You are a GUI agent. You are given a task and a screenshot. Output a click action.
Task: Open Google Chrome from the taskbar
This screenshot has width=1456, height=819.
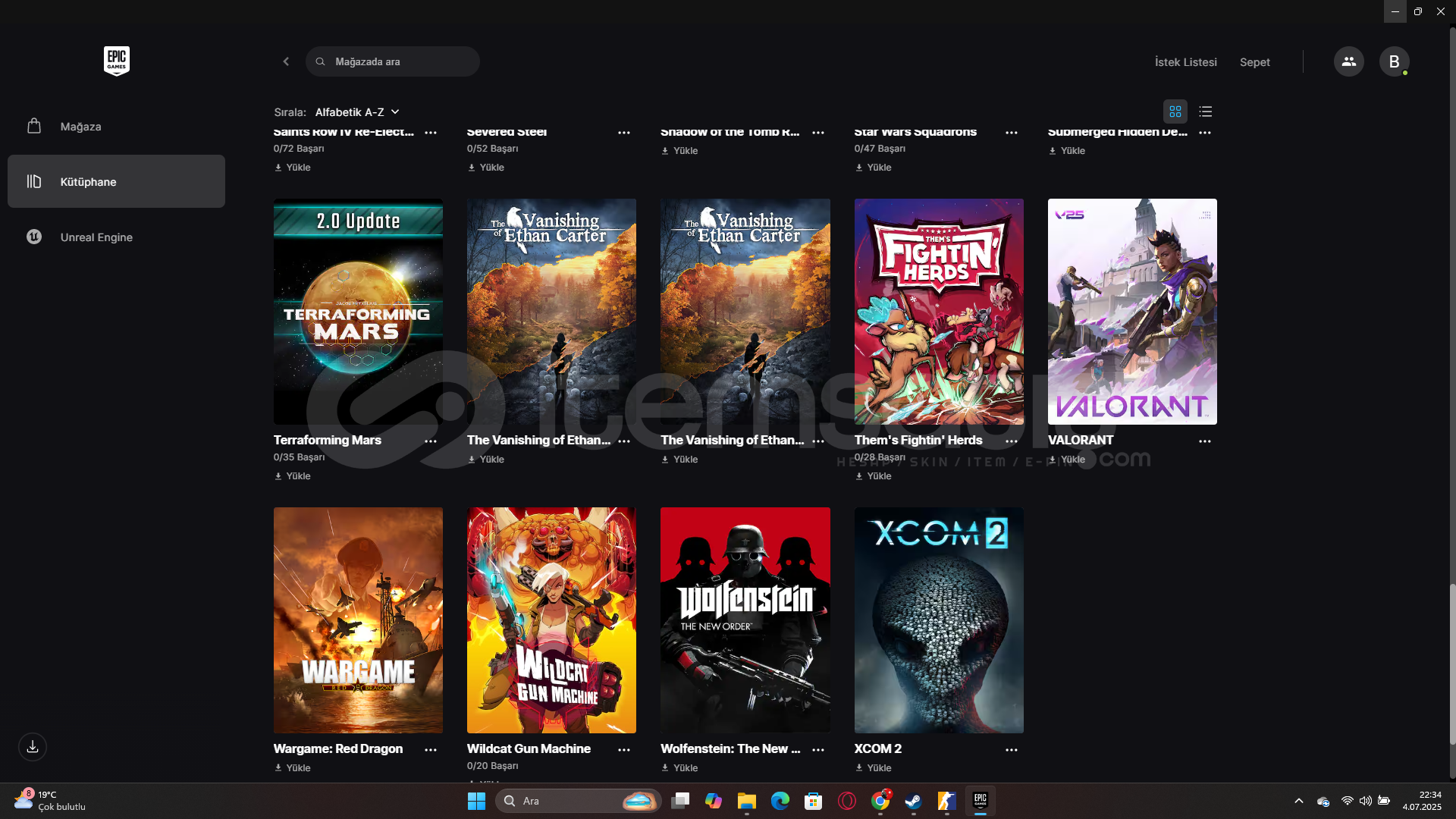point(880,801)
